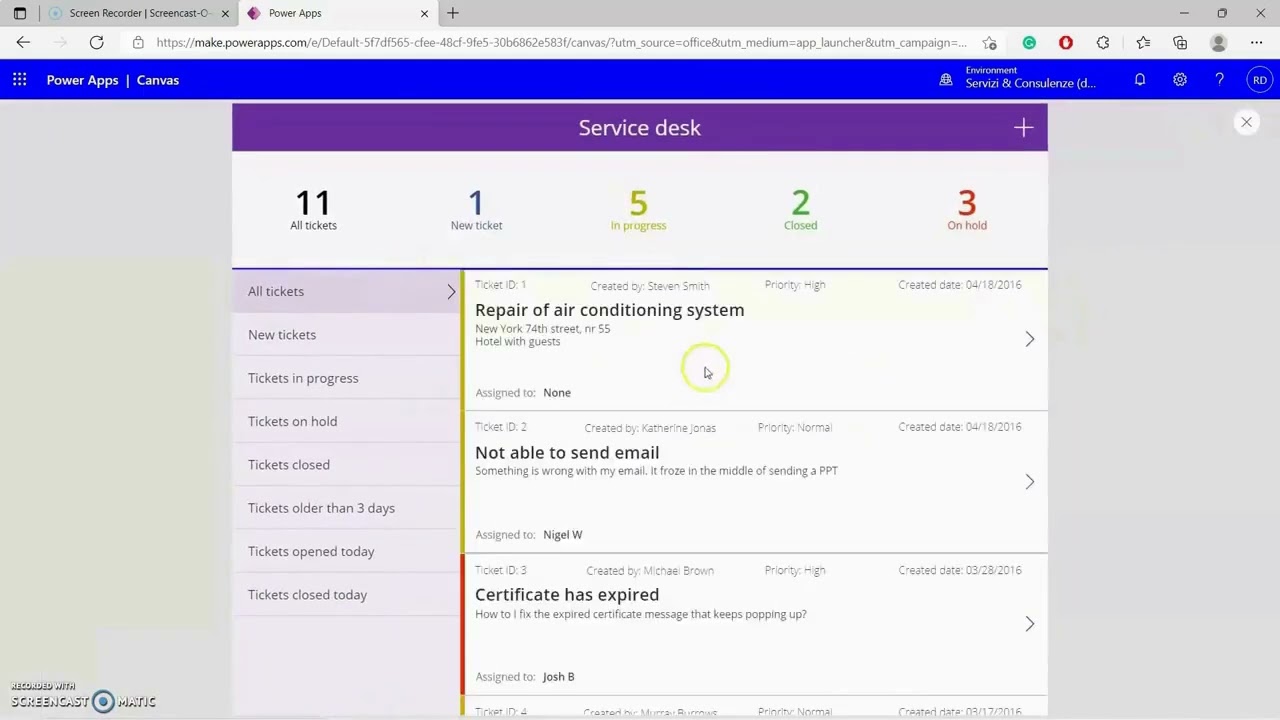Open browser extensions puzzle icon

click(x=1103, y=43)
